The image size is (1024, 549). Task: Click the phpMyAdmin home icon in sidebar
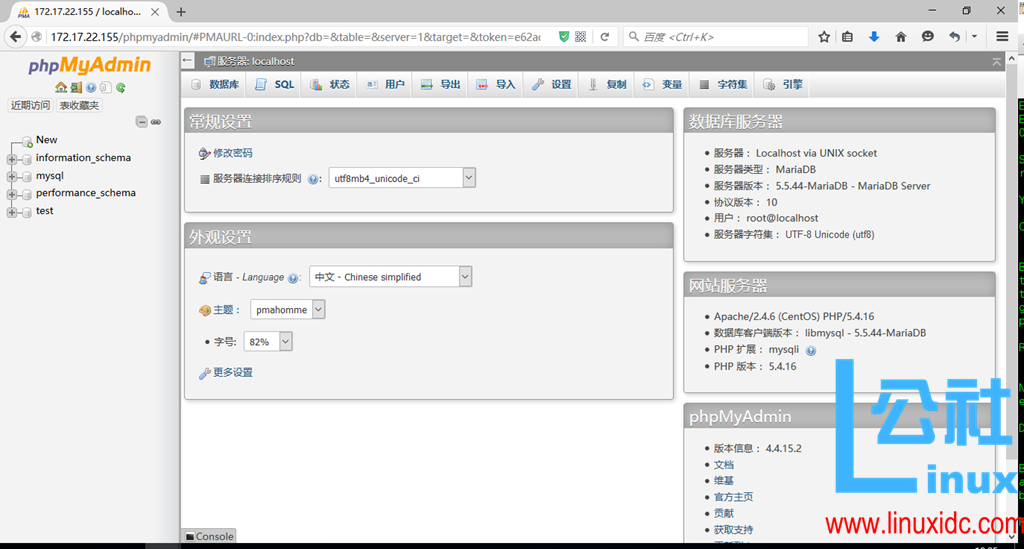click(61, 87)
